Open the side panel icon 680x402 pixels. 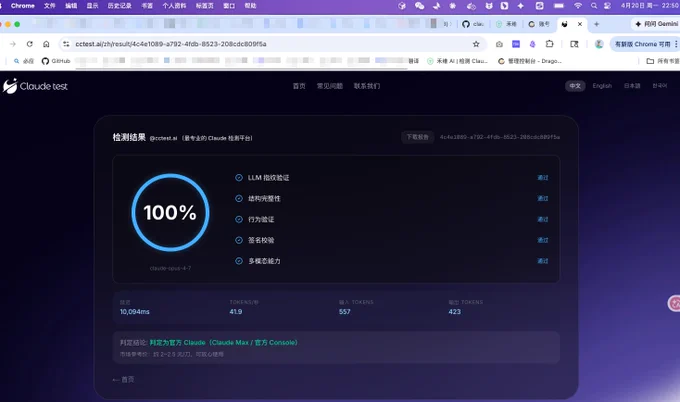click(574, 44)
